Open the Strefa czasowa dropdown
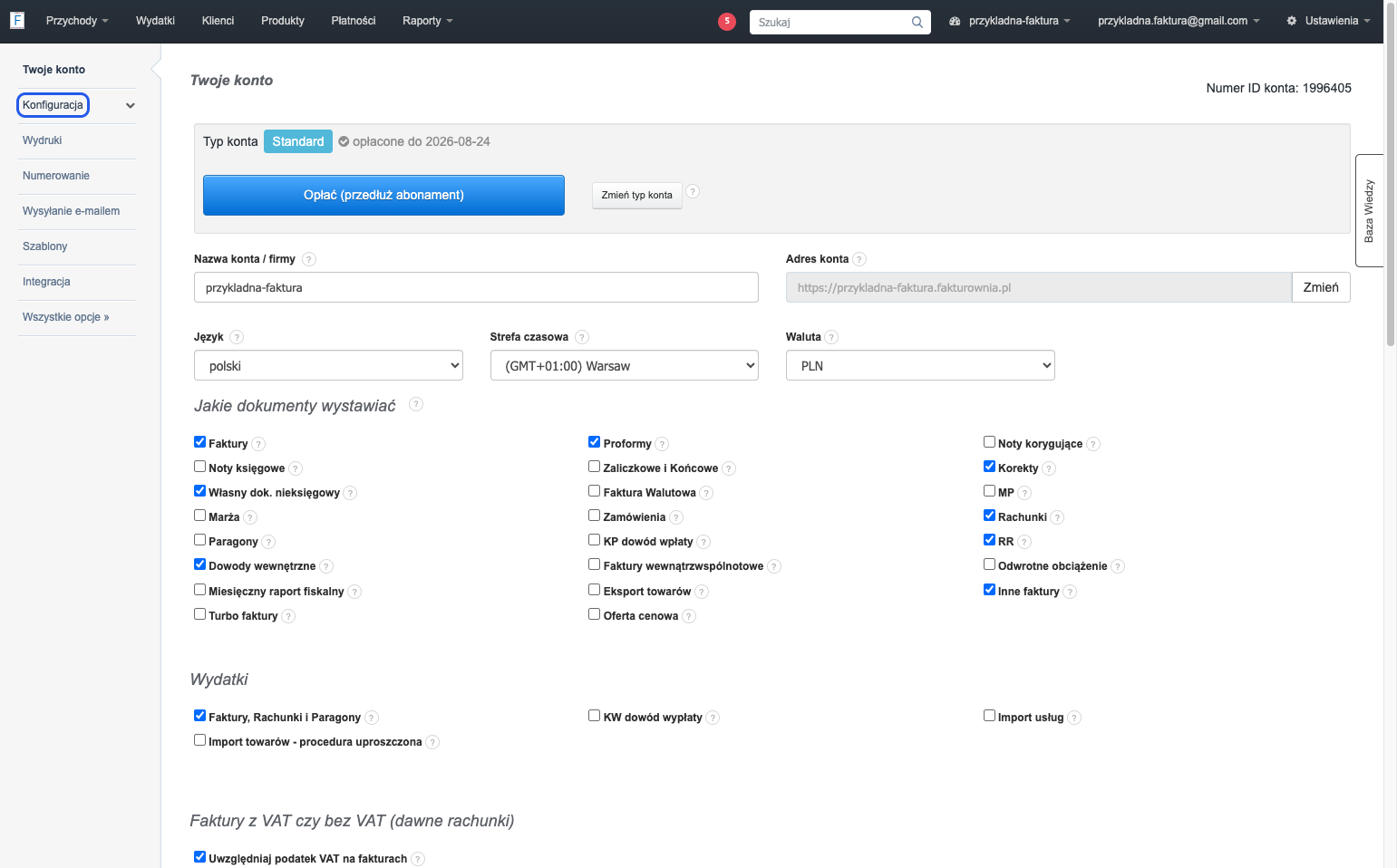The height and width of the screenshot is (868, 1397). pos(625,365)
